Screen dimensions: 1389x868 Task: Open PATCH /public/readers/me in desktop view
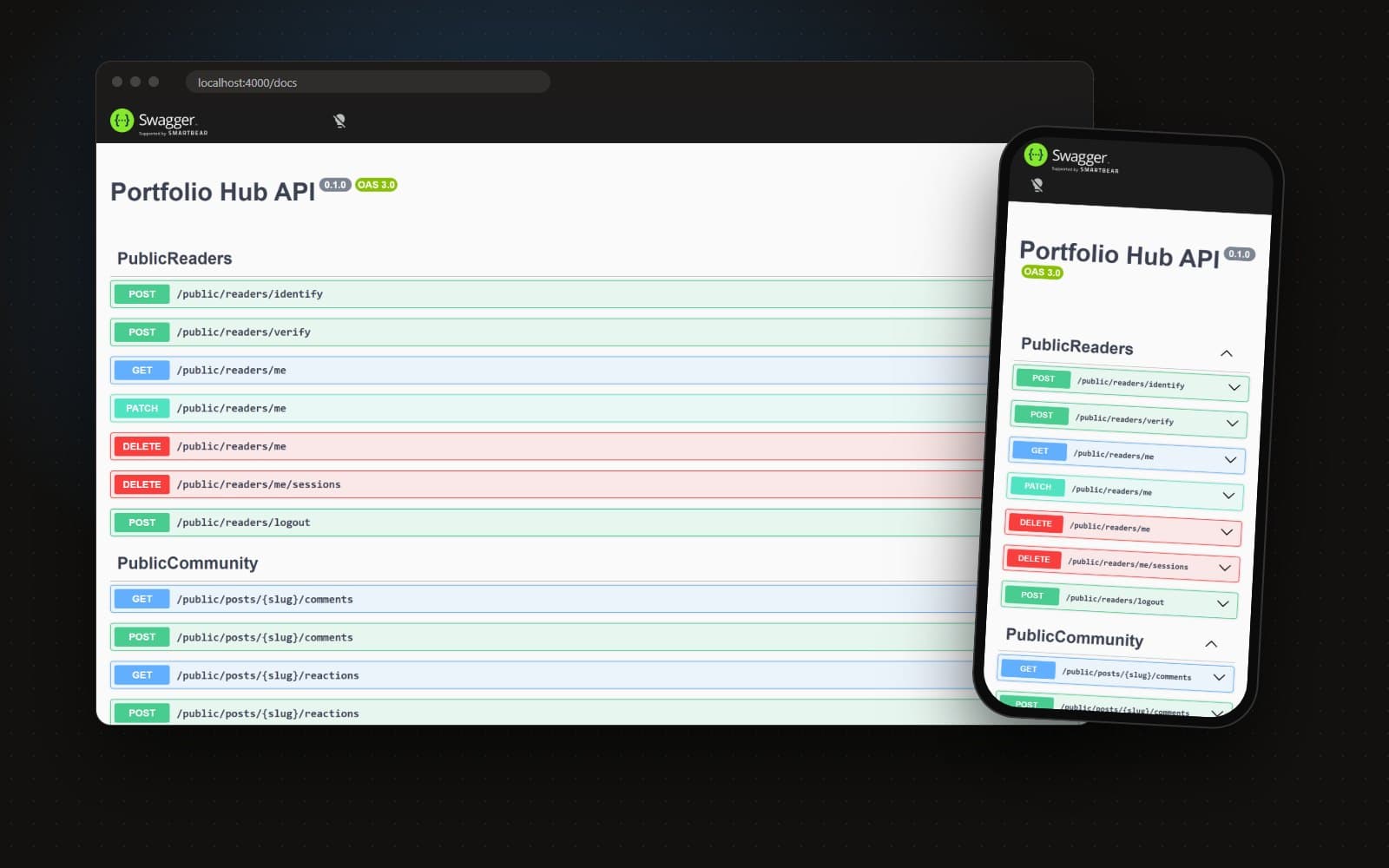pos(548,409)
